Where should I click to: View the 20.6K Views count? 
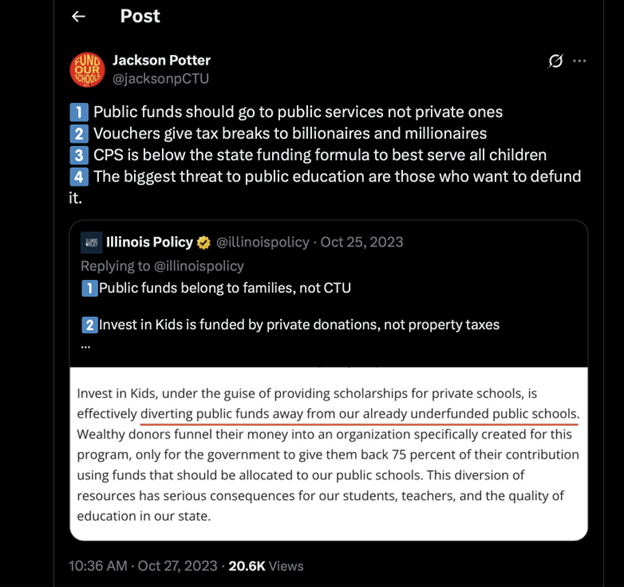263,565
